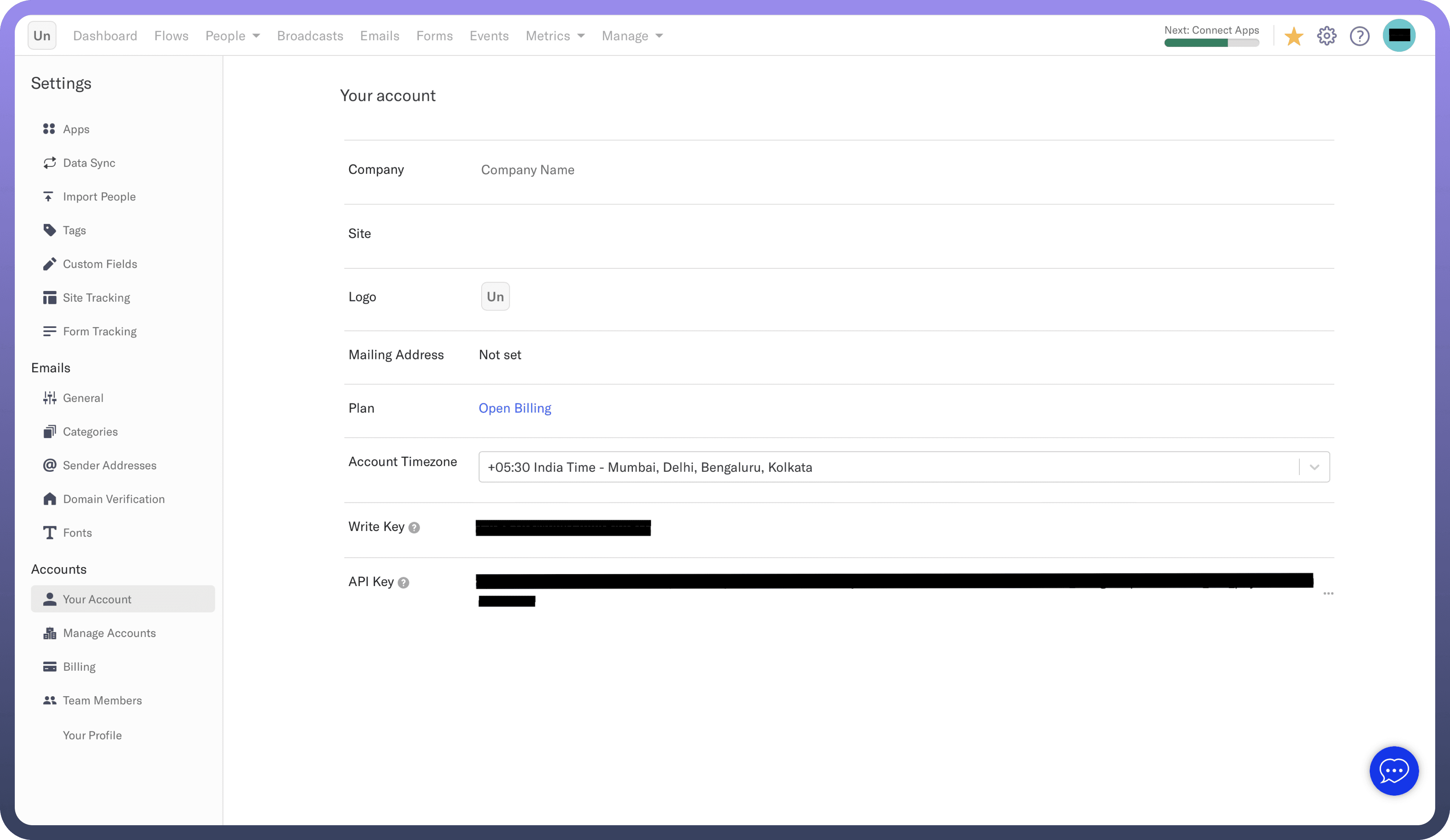Click the Company Name input field
1450x840 pixels.
527,170
